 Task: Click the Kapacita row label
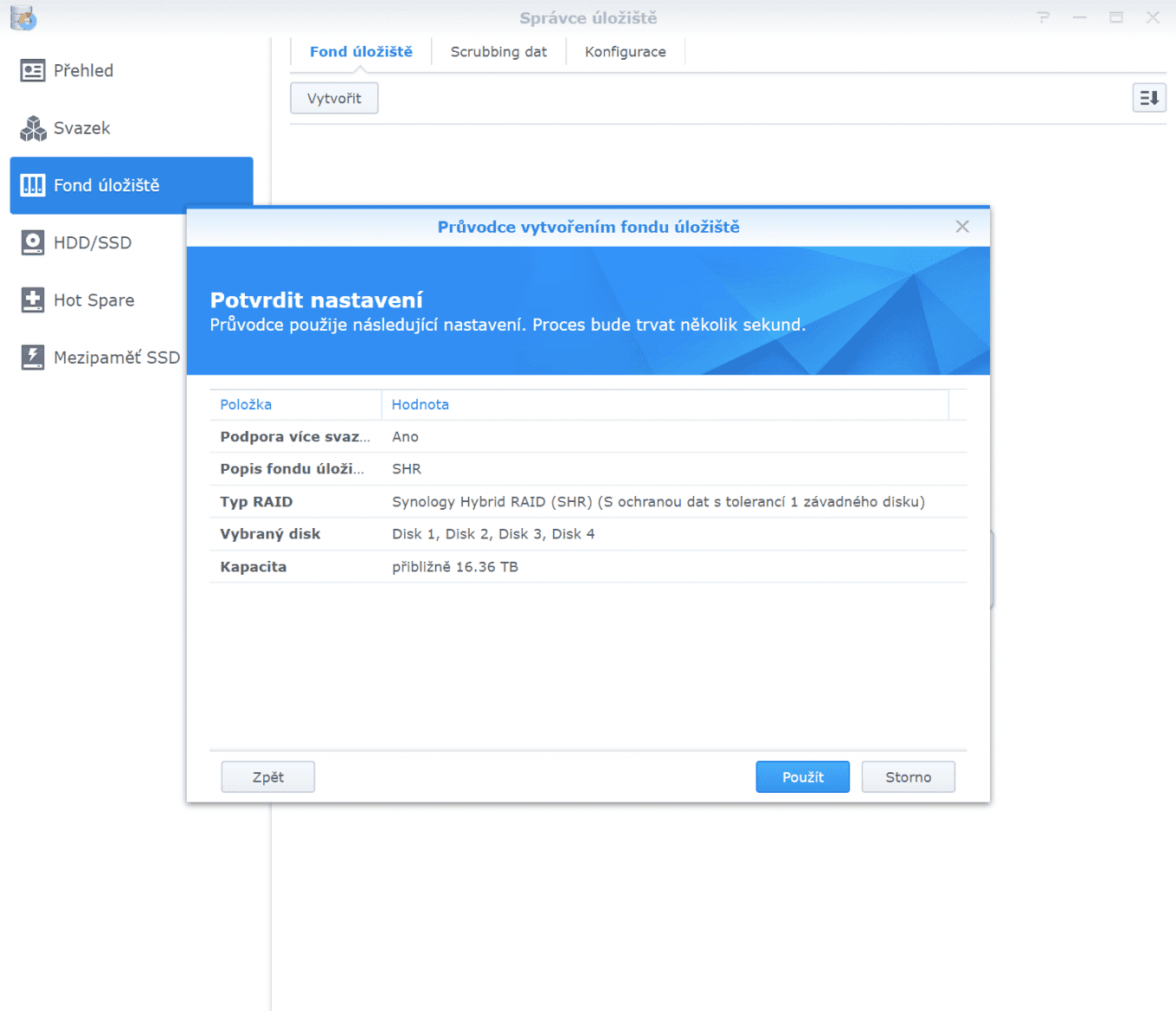tap(253, 567)
